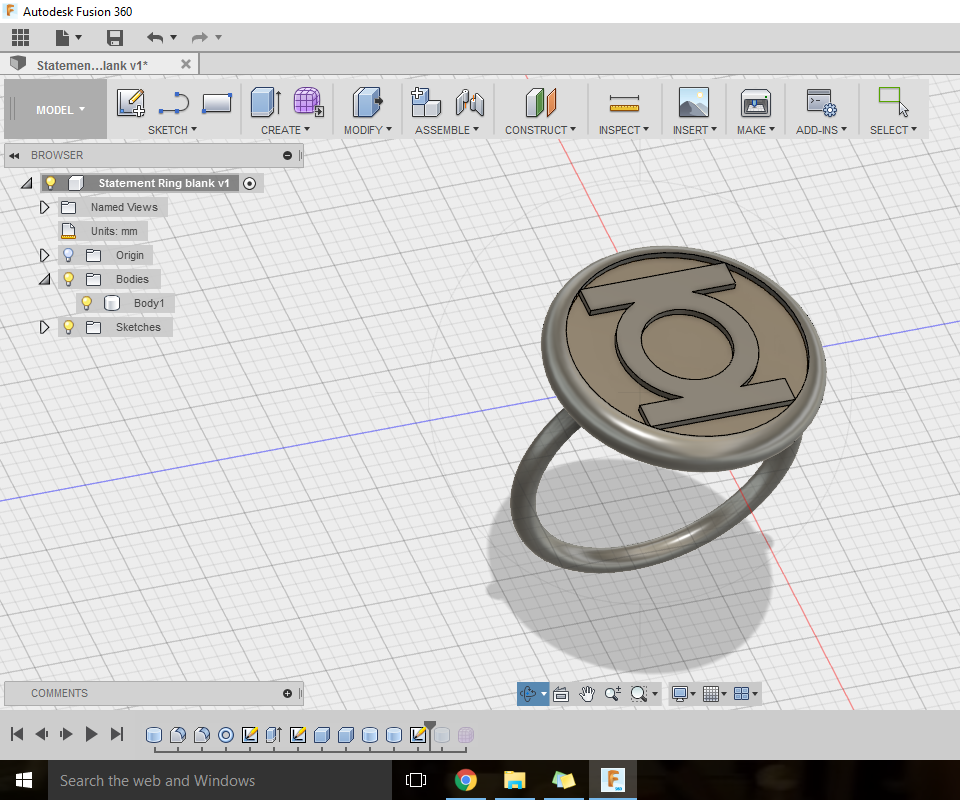Open the ASSEMBLE menu
This screenshot has height=800, width=960.
[447, 130]
